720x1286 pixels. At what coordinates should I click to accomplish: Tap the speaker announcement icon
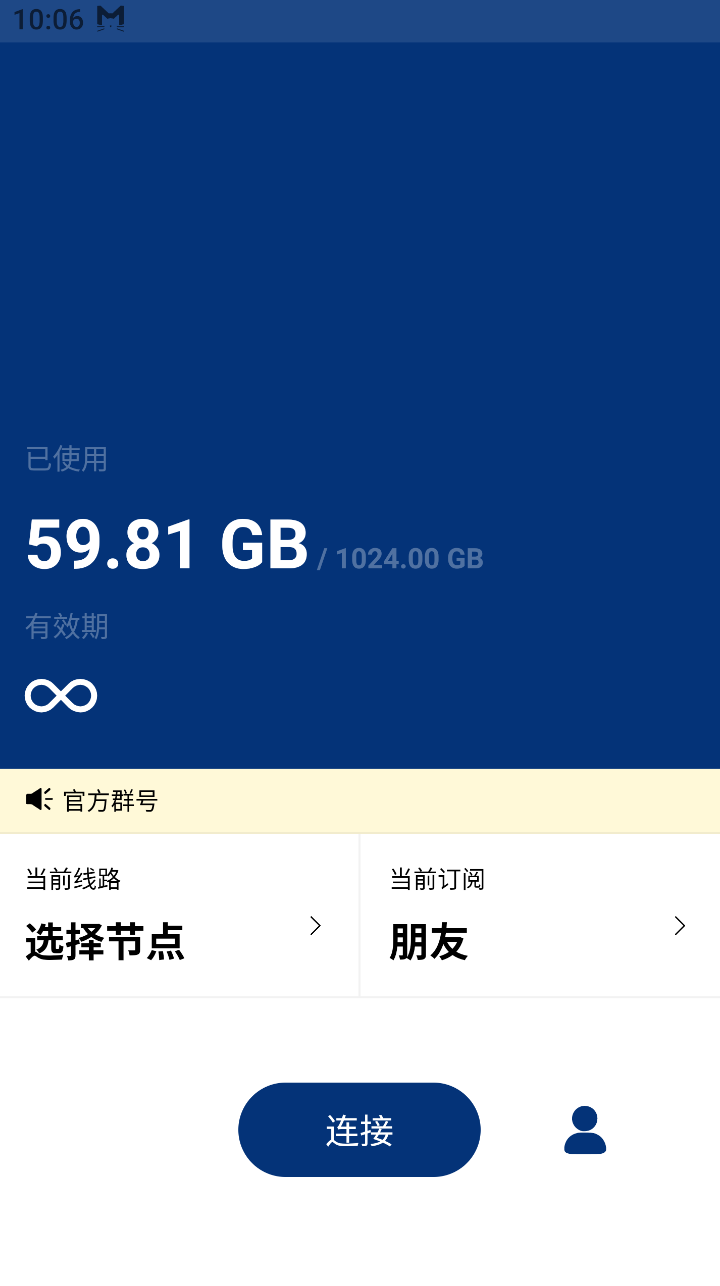coord(39,799)
